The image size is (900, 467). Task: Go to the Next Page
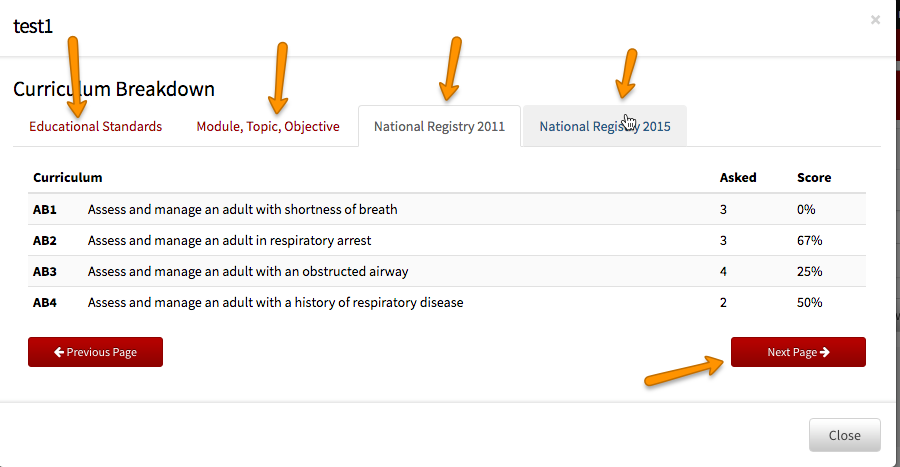[x=798, y=352]
